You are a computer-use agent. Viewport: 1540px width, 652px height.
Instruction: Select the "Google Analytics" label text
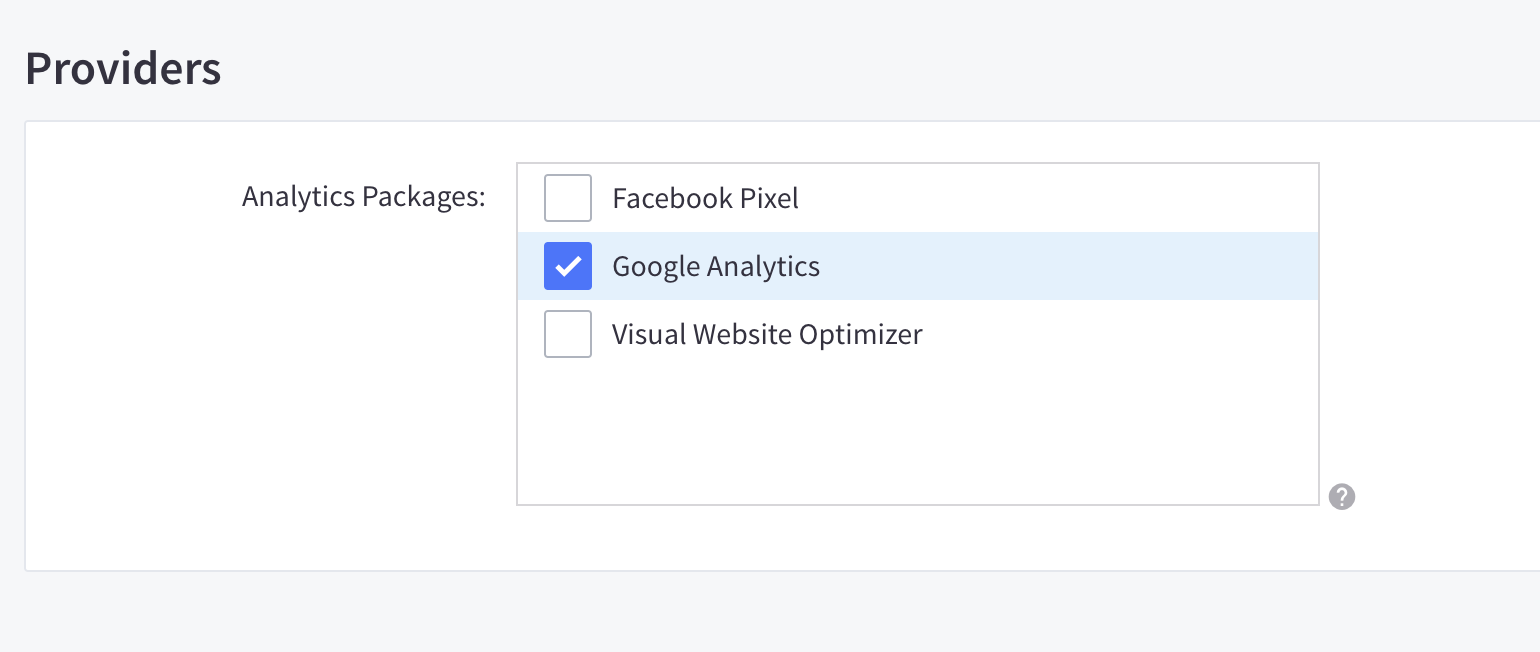point(716,266)
